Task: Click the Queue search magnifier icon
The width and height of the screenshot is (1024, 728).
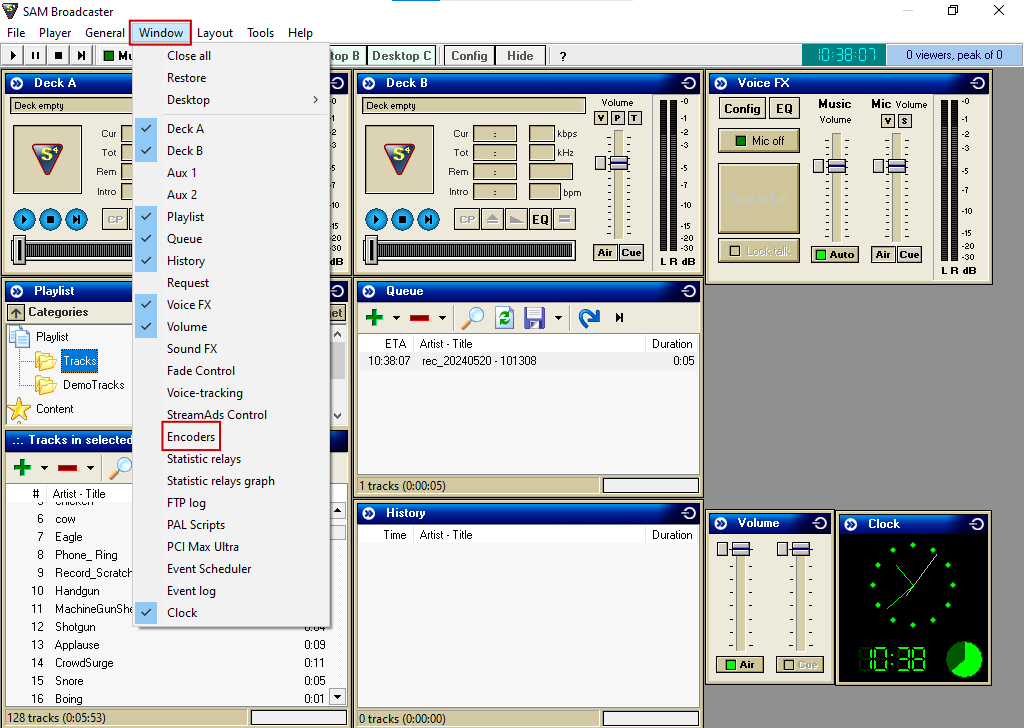Action: (472, 317)
